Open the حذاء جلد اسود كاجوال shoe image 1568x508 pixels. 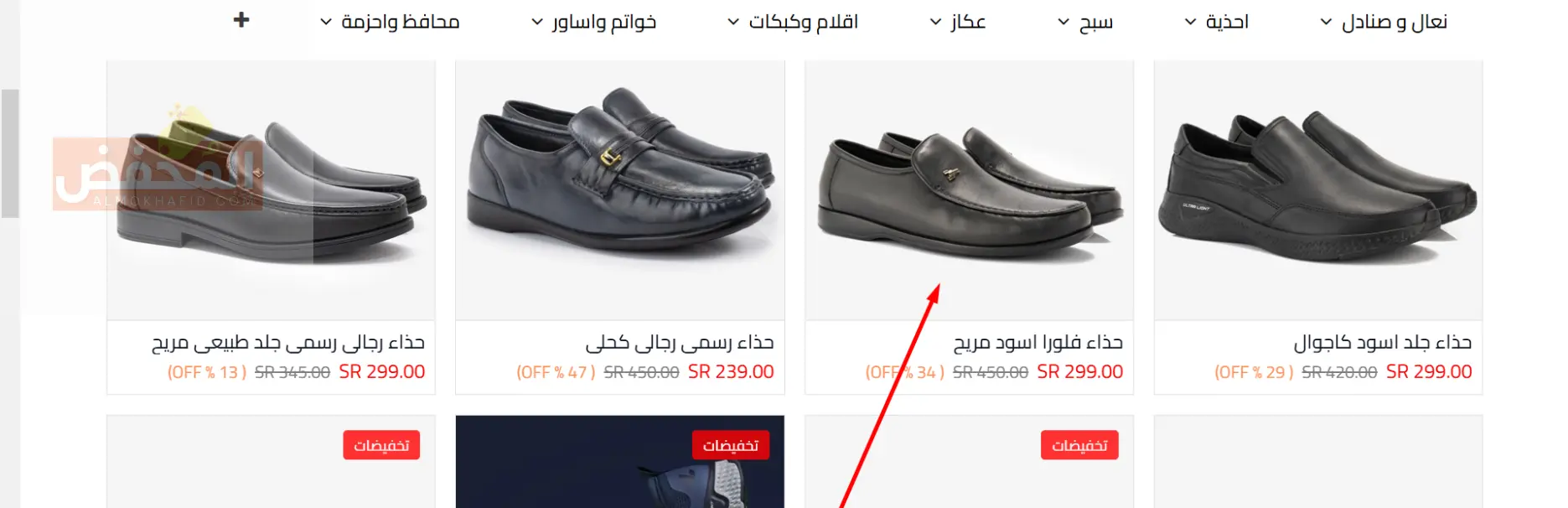(x=1317, y=190)
